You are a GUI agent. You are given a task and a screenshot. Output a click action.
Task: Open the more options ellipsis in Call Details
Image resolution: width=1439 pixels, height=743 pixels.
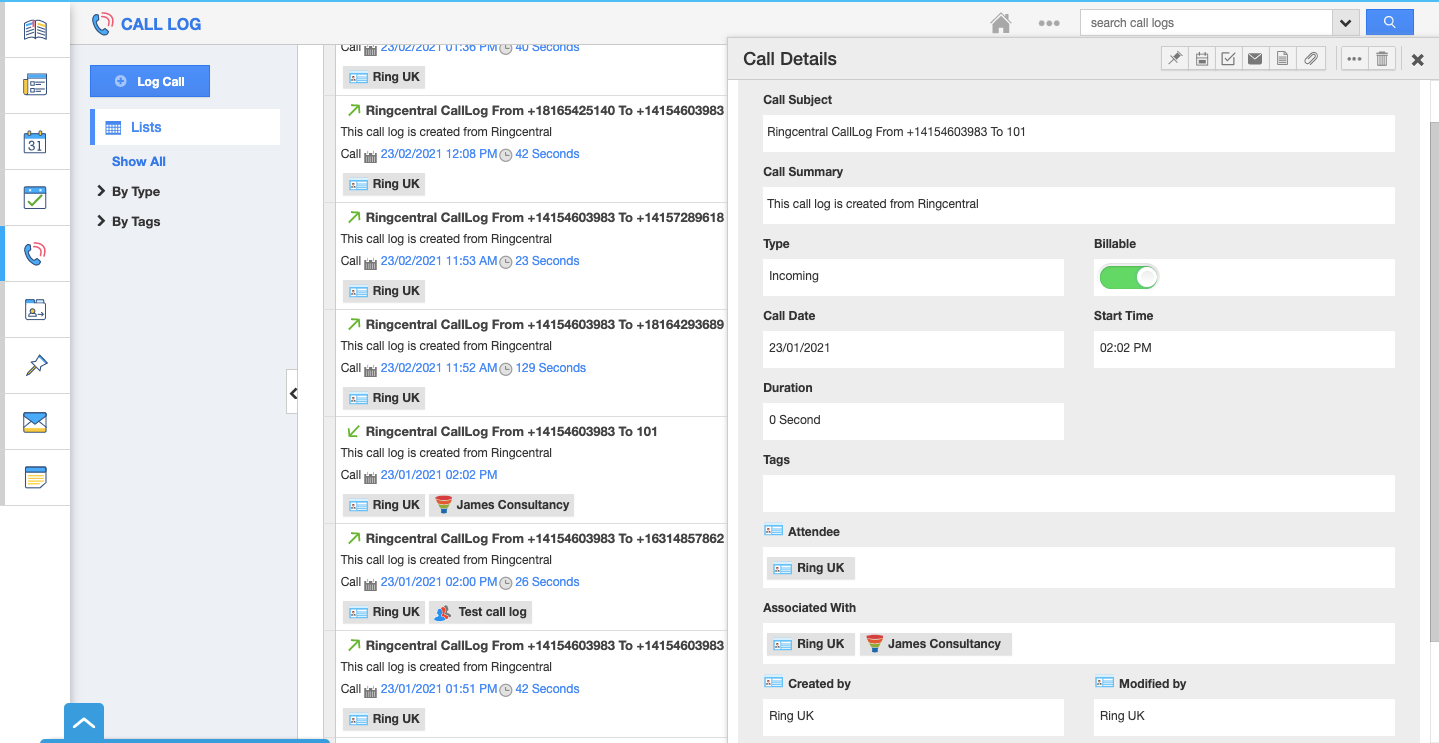[1354, 59]
